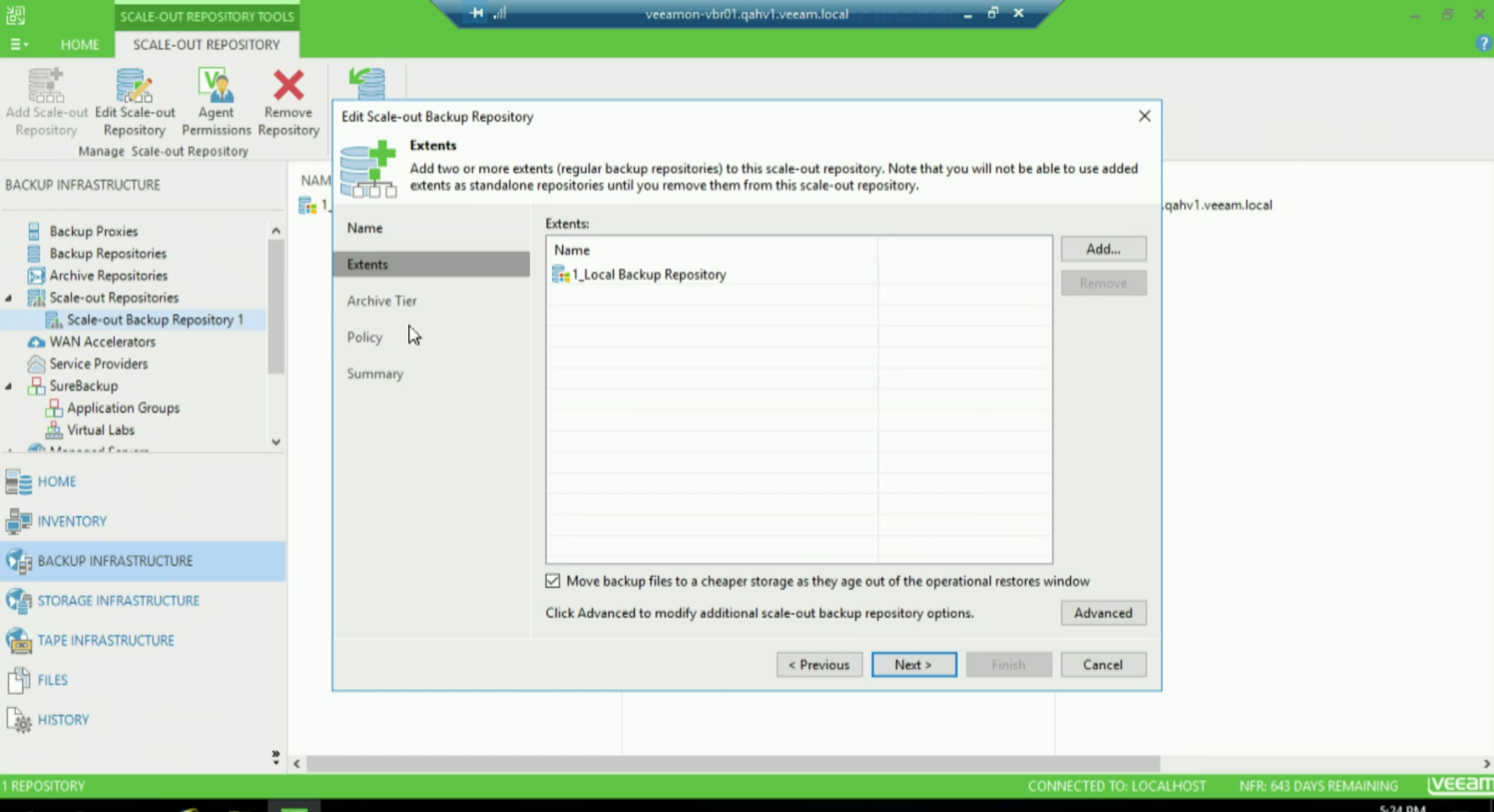Select Backup Proxies in the tree
The width and height of the screenshot is (1494, 812).
(x=93, y=231)
